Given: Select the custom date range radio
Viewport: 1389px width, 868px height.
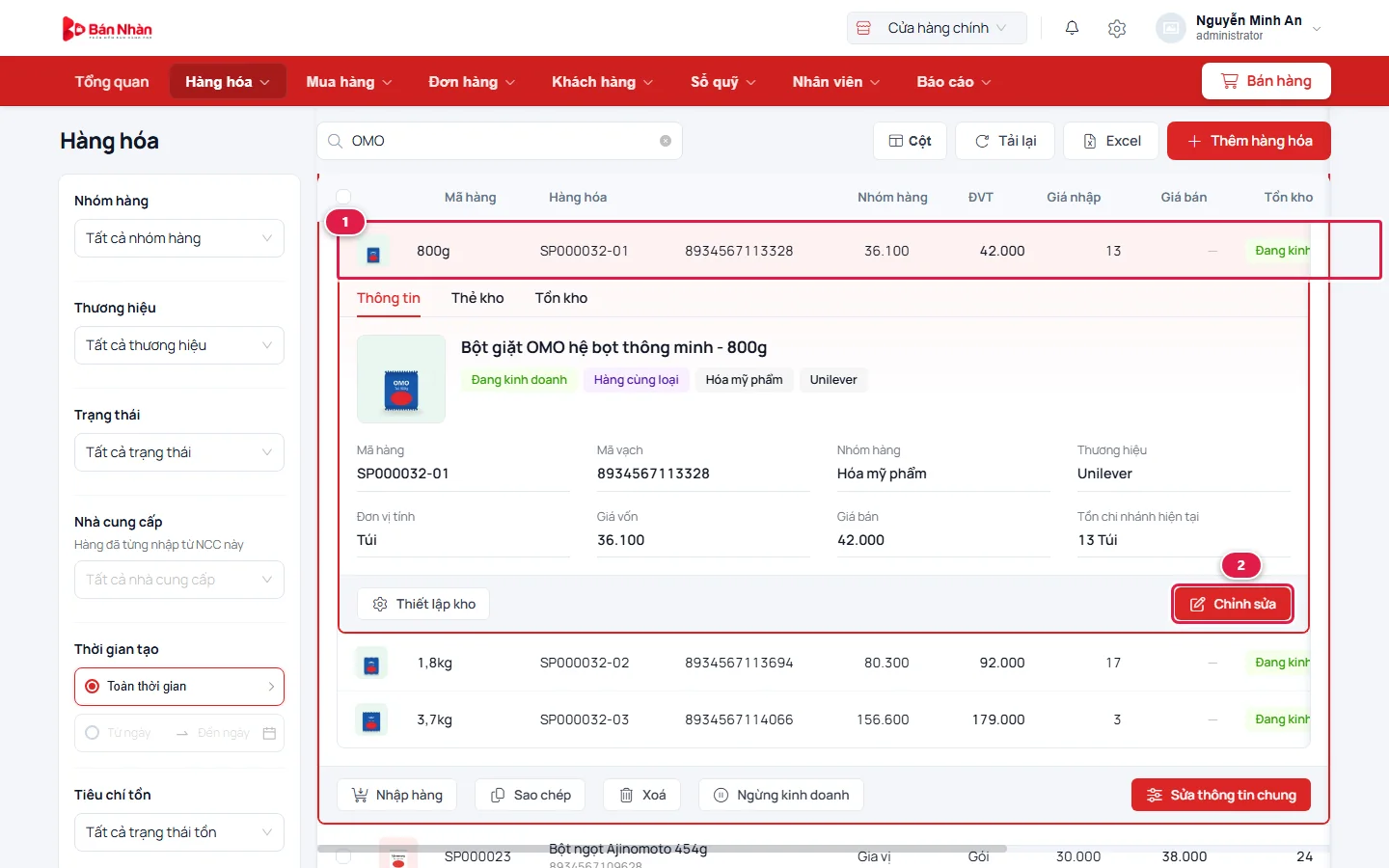Looking at the screenshot, I should click(x=93, y=733).
